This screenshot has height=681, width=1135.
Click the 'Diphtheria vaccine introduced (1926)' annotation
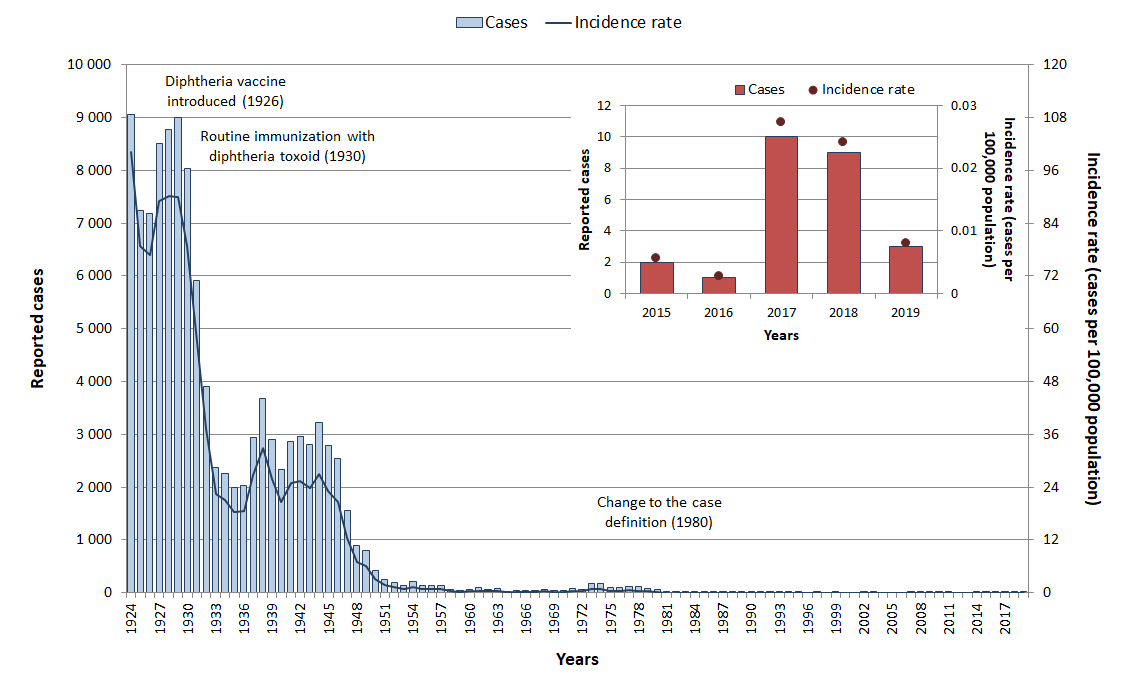coord(225,91)
